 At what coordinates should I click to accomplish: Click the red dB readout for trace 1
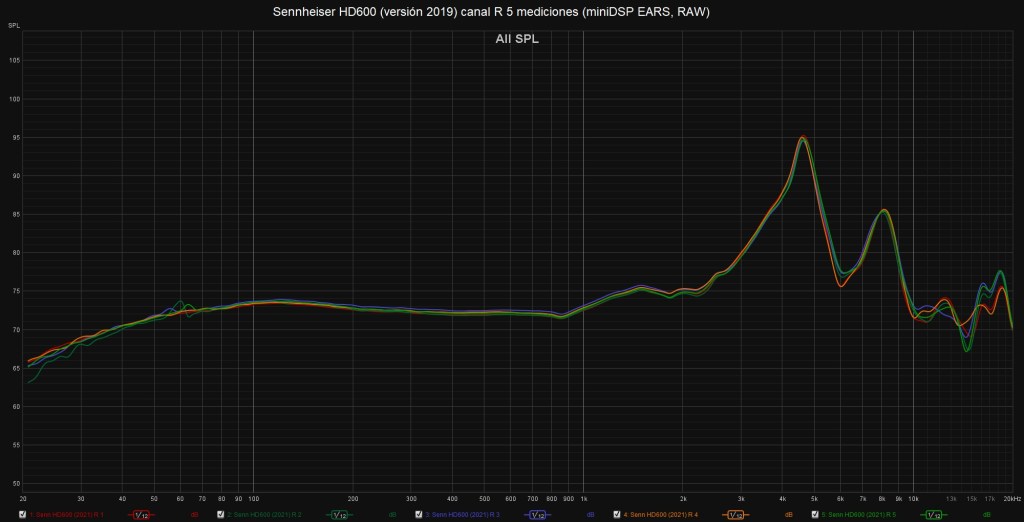[x=194, y=515]
